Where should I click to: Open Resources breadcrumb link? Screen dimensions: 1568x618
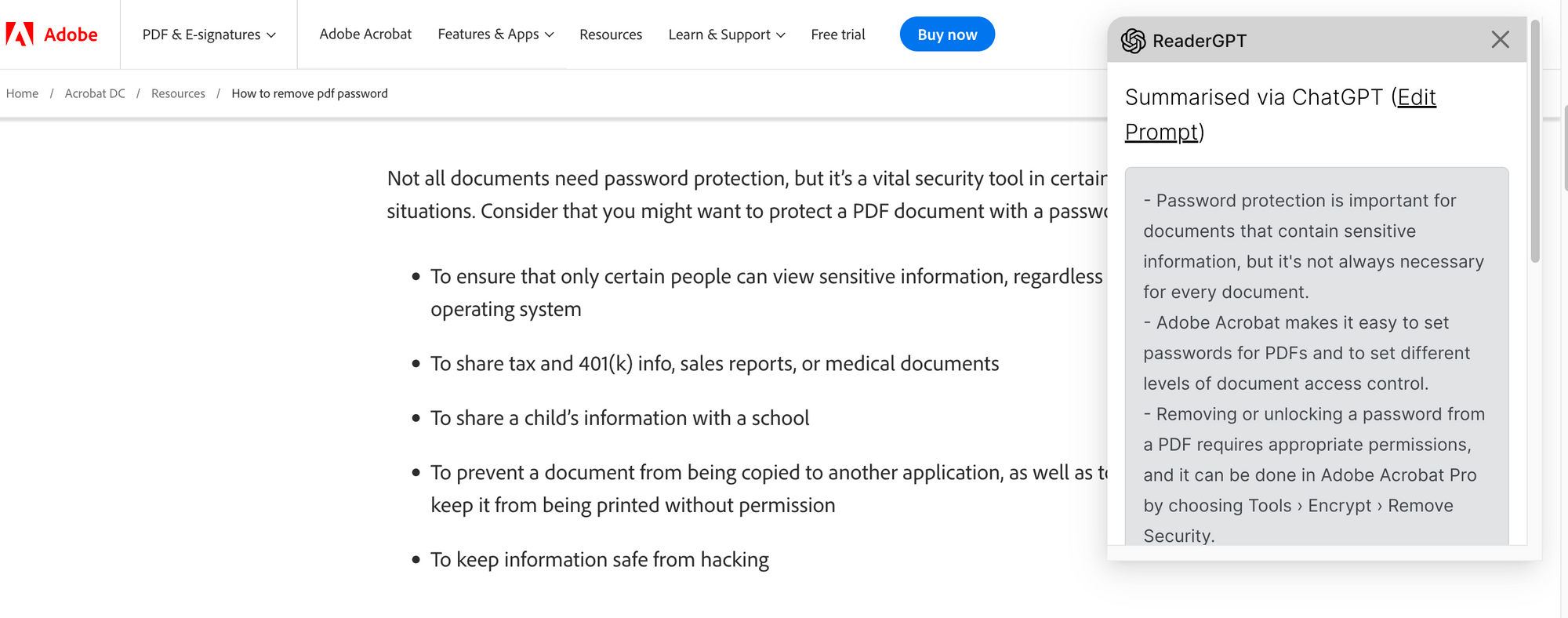178,93
